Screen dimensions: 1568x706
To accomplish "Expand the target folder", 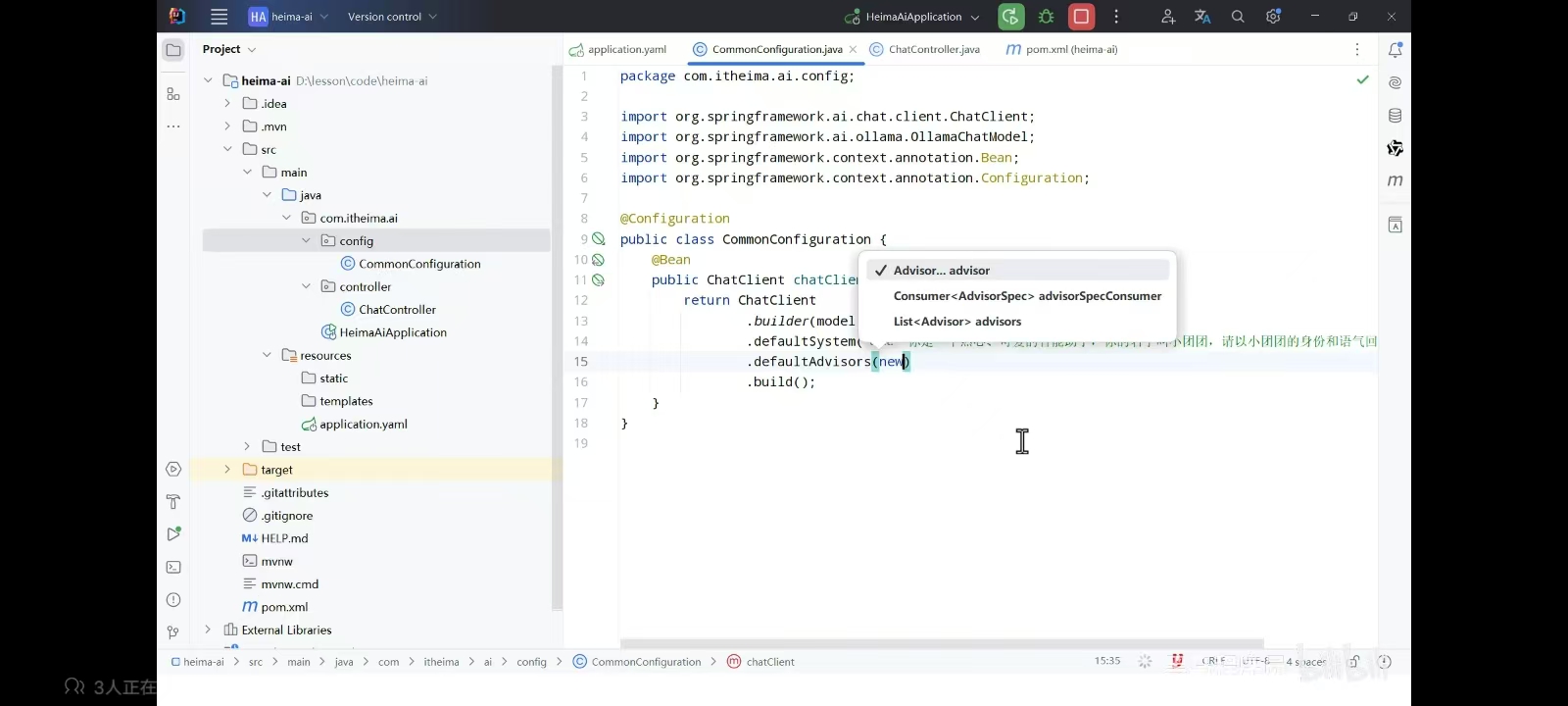I will (x=227, y=470).
